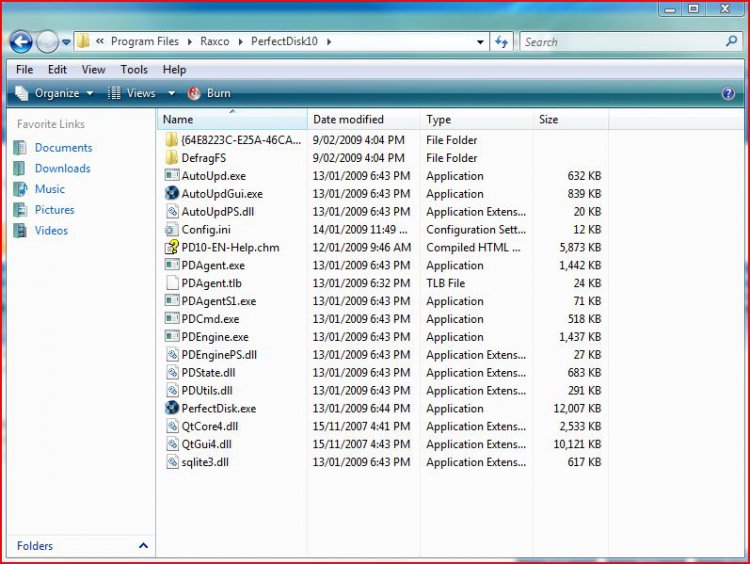Click the Back navigation arrow
750x564 pixels.
[21, 42]
